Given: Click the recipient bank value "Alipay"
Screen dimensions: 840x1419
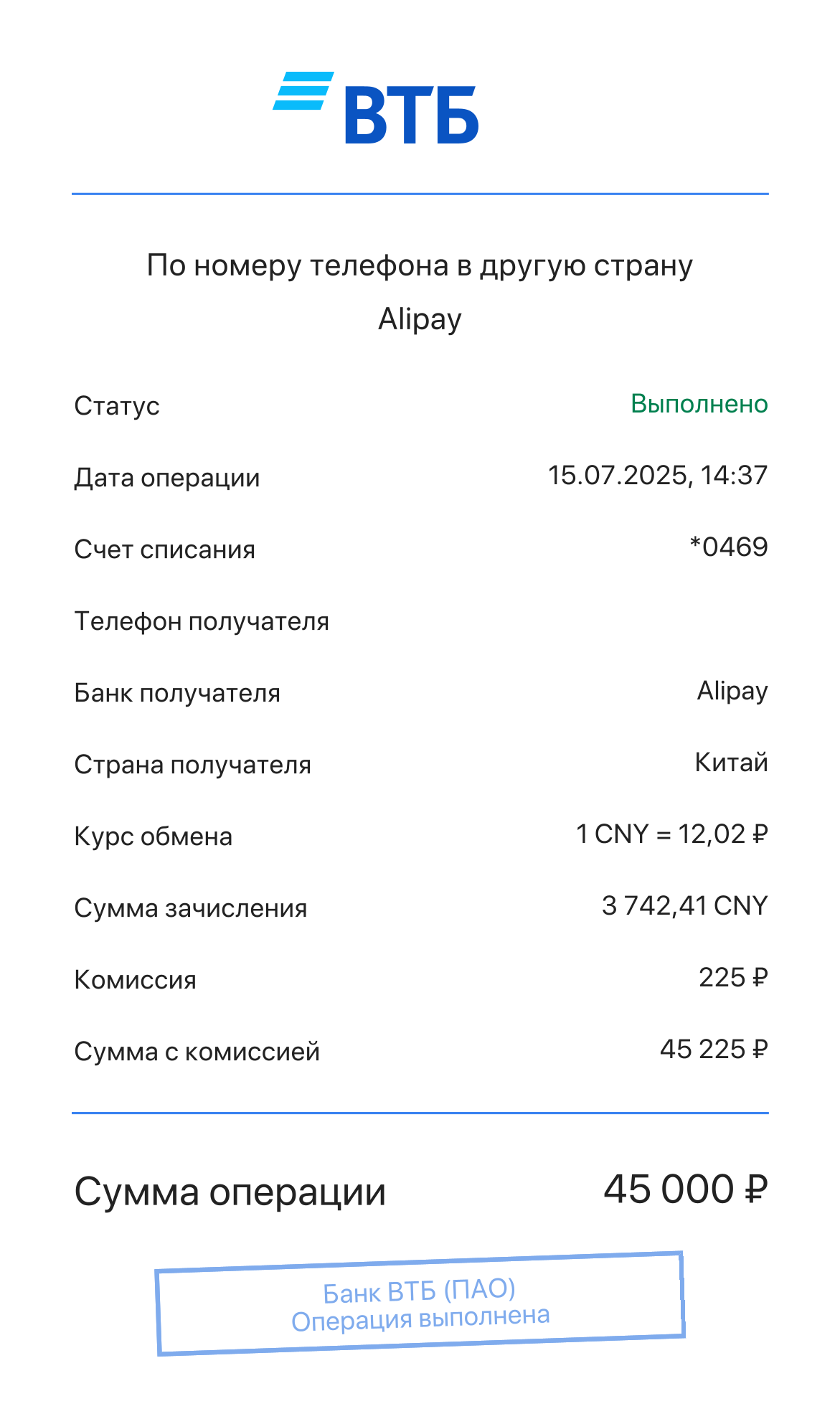Looking at the screenshot, I should [732, 691].
